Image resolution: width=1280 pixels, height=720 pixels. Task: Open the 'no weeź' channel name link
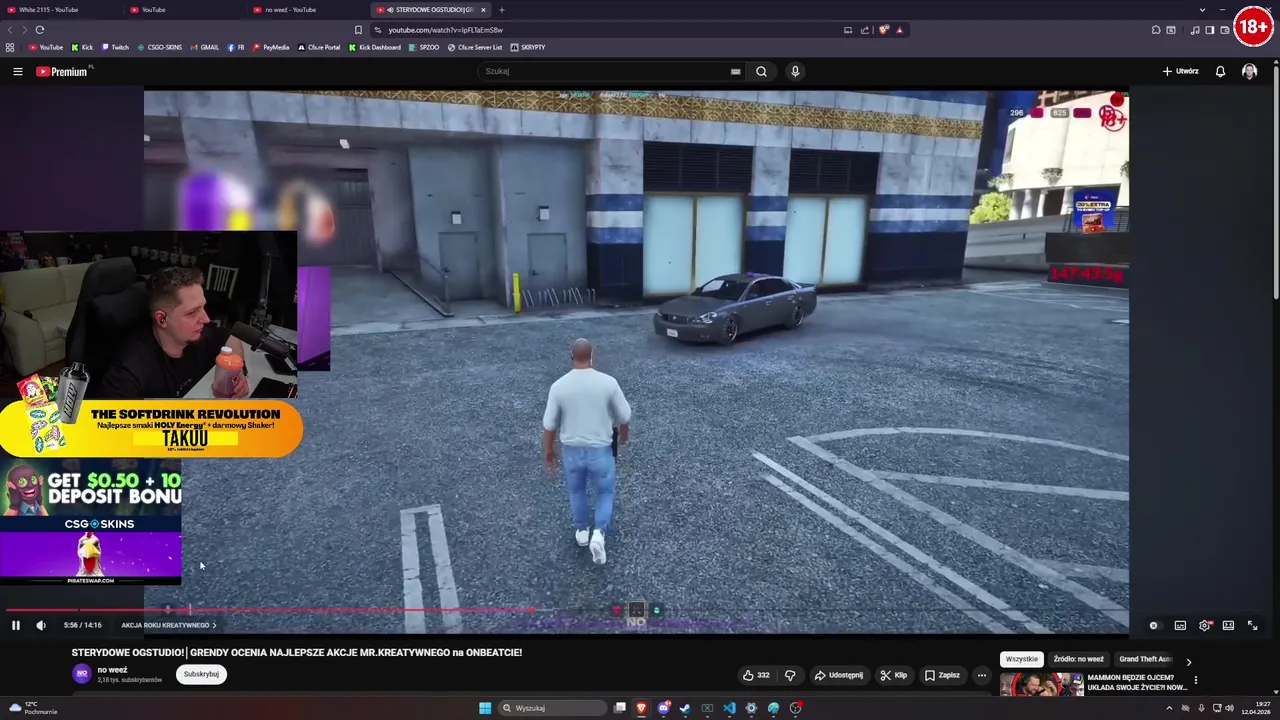pos(112,670)
